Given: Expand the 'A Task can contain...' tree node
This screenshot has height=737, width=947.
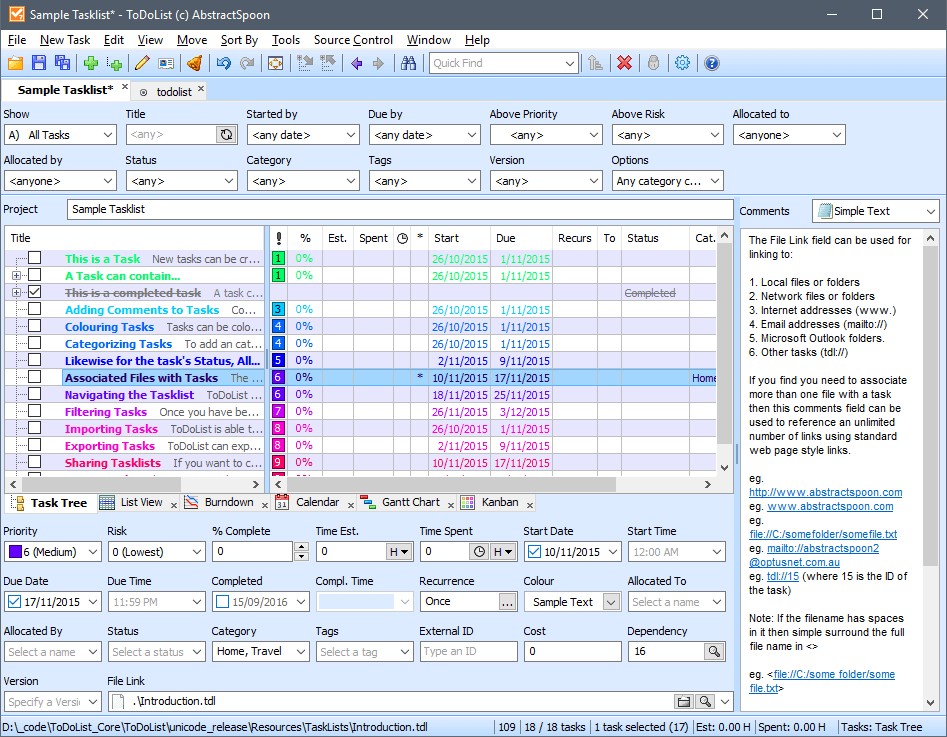Looking at the screenshot, I should (16, 276).
